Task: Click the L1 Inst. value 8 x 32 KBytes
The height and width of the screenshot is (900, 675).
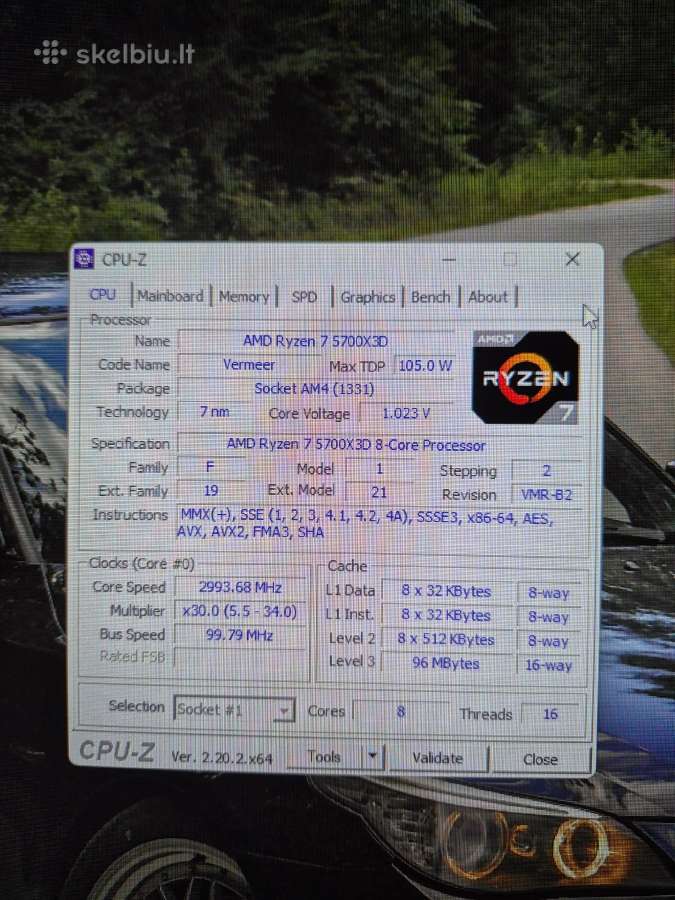Action: 446,615
